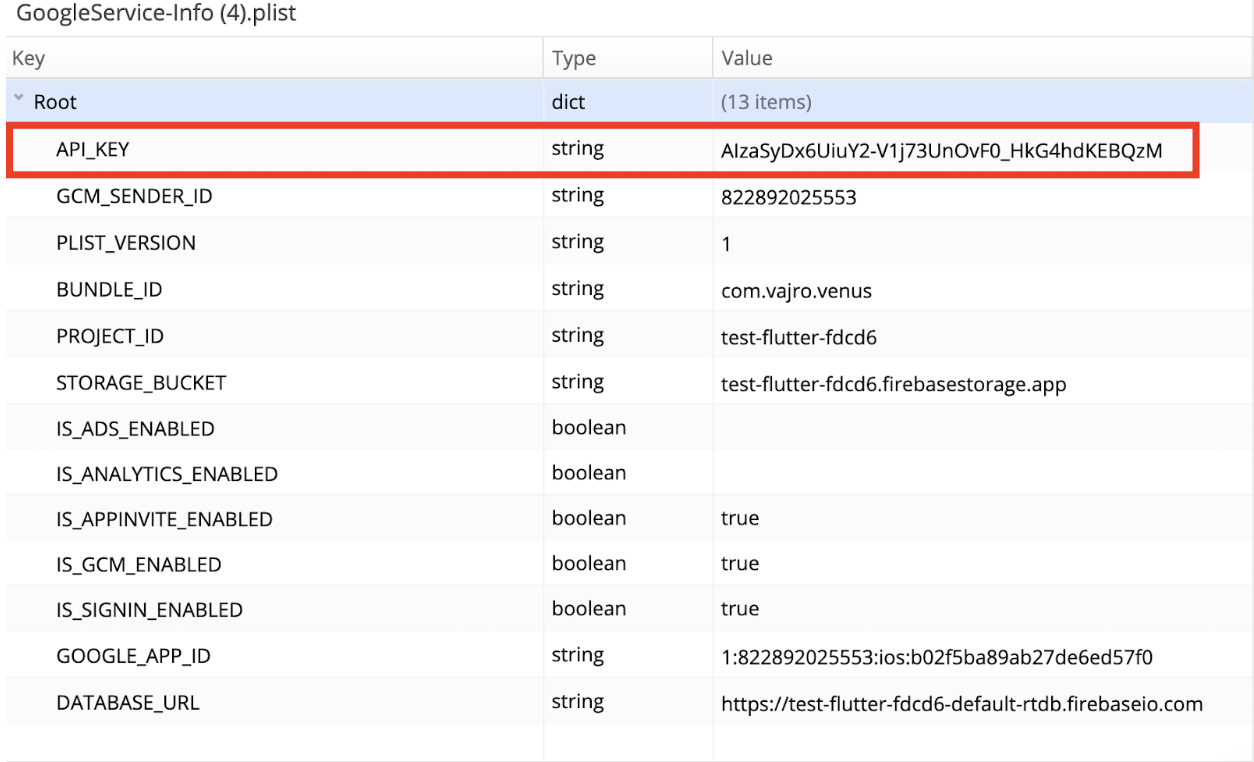Select the PLIST_VERSION key
Screen dimensions: 1254x762
tap(126, 243)
